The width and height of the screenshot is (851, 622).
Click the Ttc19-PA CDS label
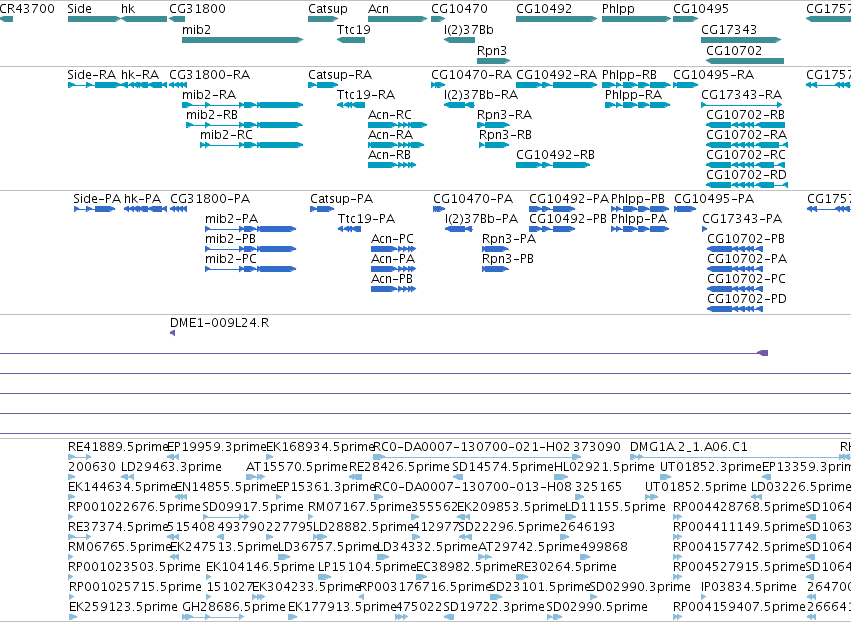pos(366,219)
